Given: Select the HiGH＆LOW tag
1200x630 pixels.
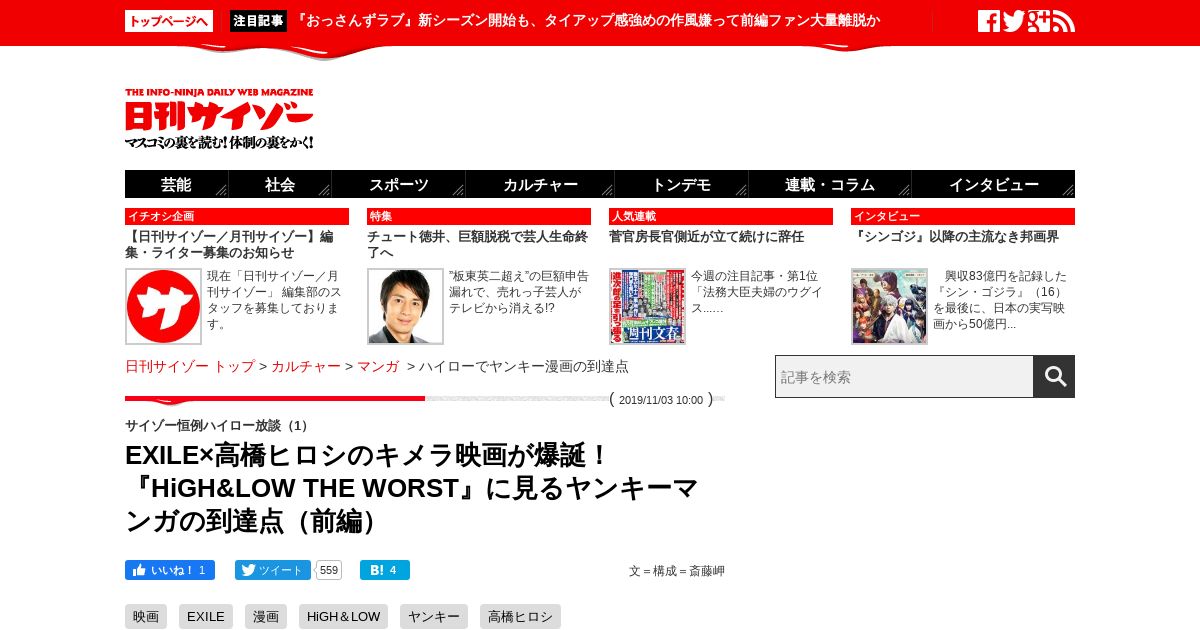Looking at the screenshot, I should point(343,616).
